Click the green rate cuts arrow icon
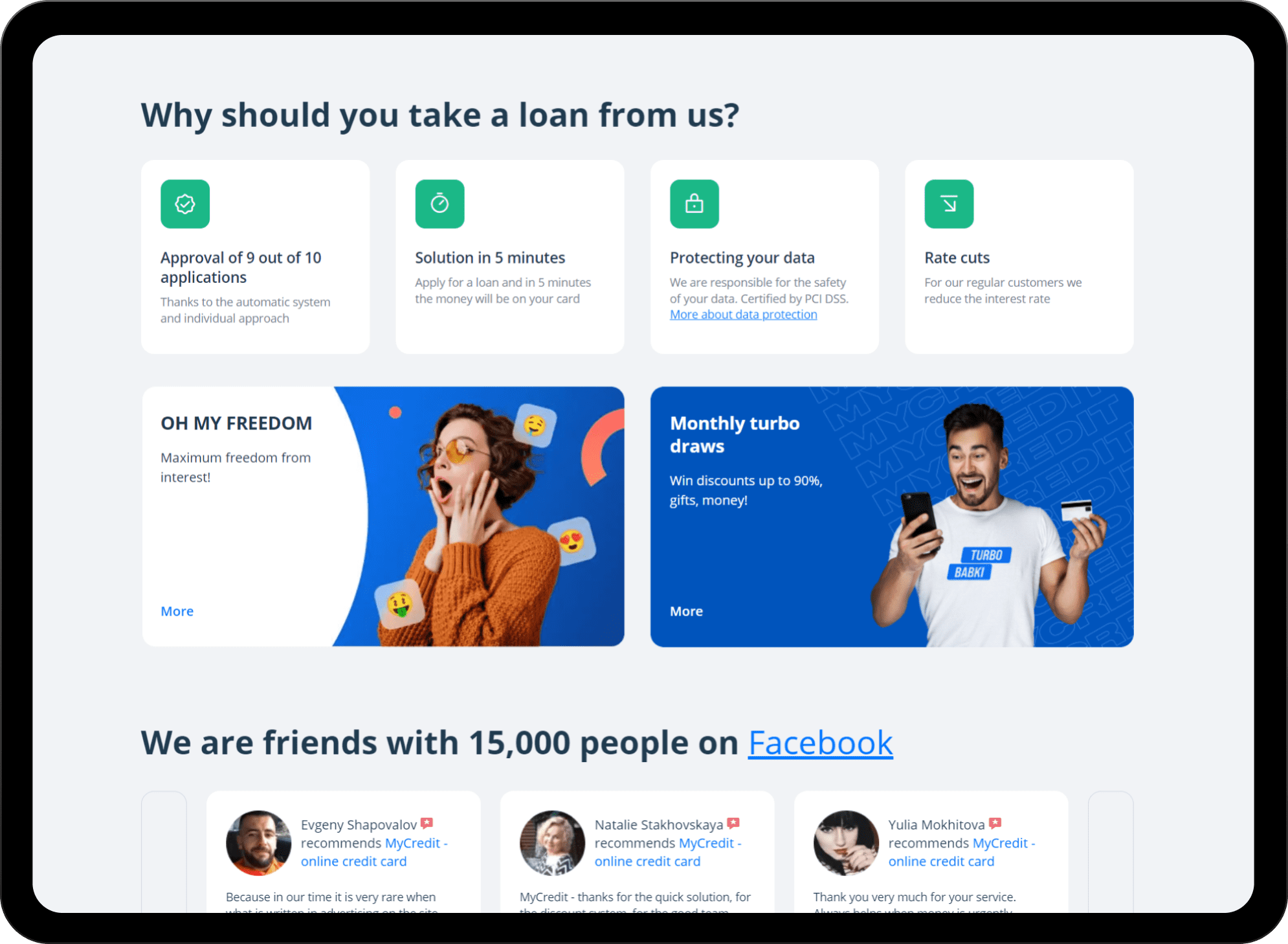 949,204
